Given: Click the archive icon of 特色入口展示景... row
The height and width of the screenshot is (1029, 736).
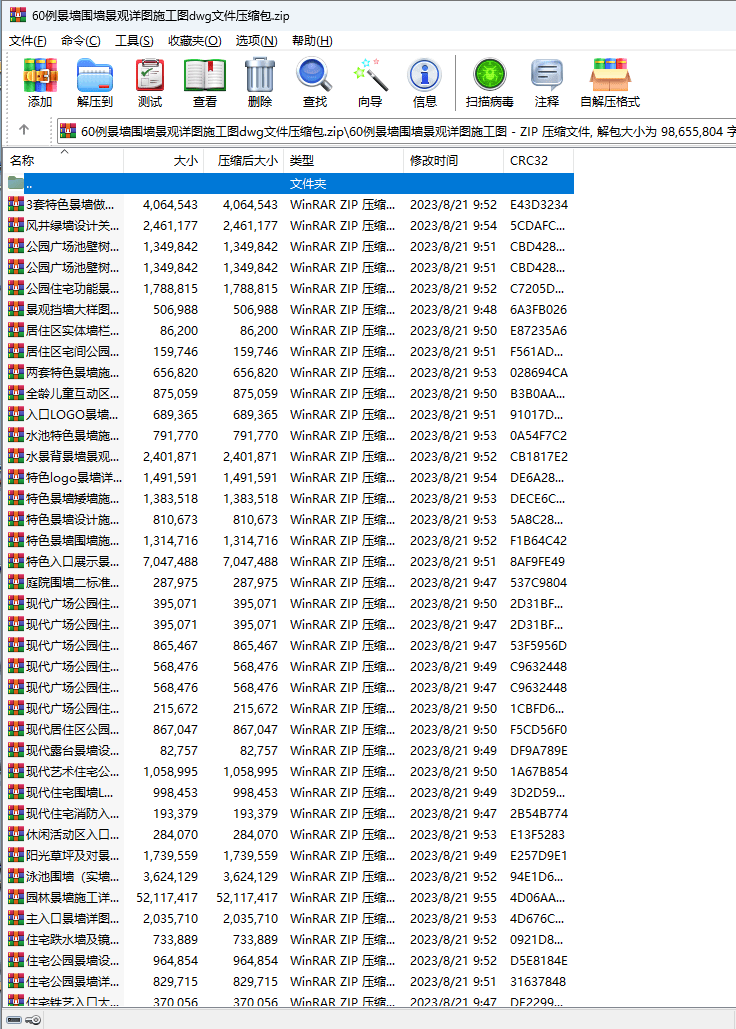Looking at the screenshot, I should [x=16, y=561].
